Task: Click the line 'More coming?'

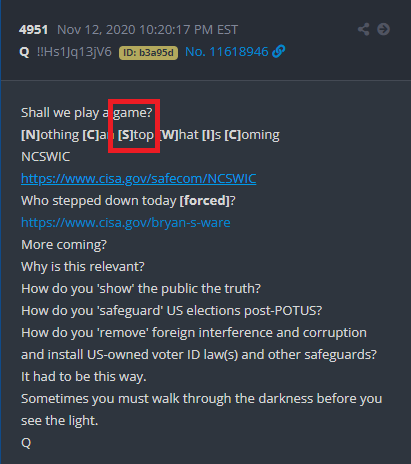Action: coord(64,245)
